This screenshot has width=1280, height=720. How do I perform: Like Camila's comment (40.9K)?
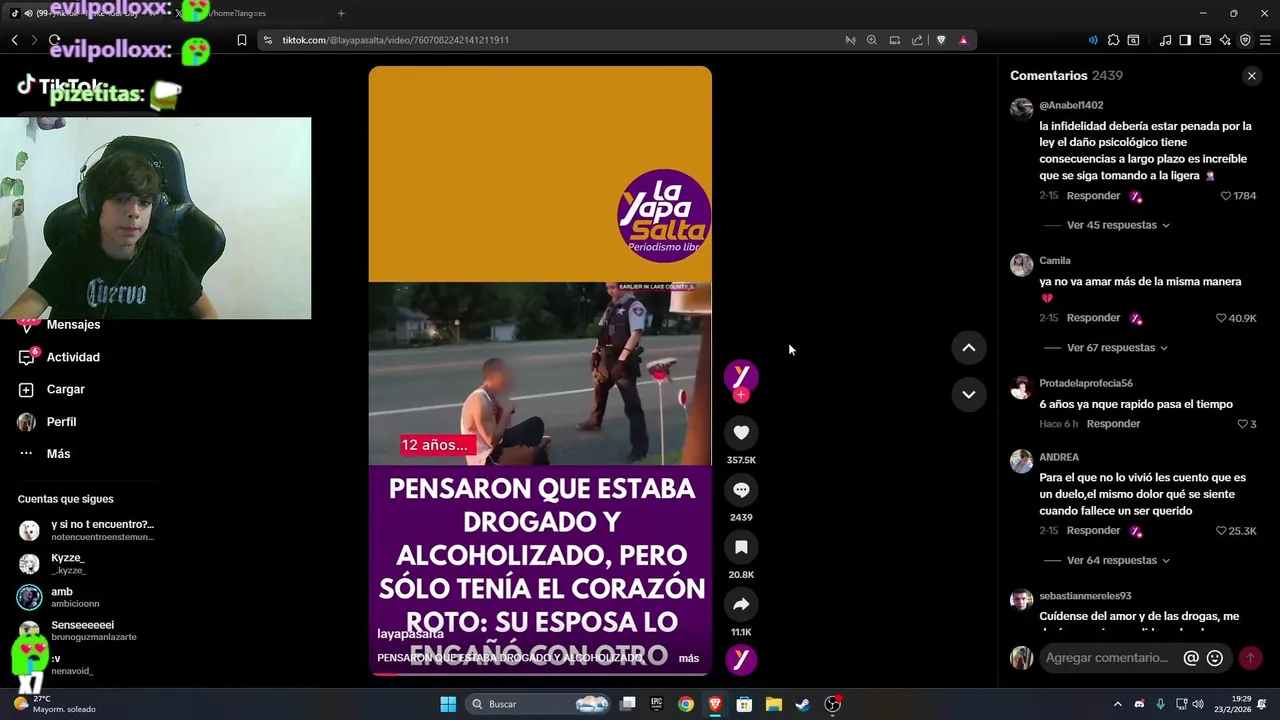[1221, 318]
